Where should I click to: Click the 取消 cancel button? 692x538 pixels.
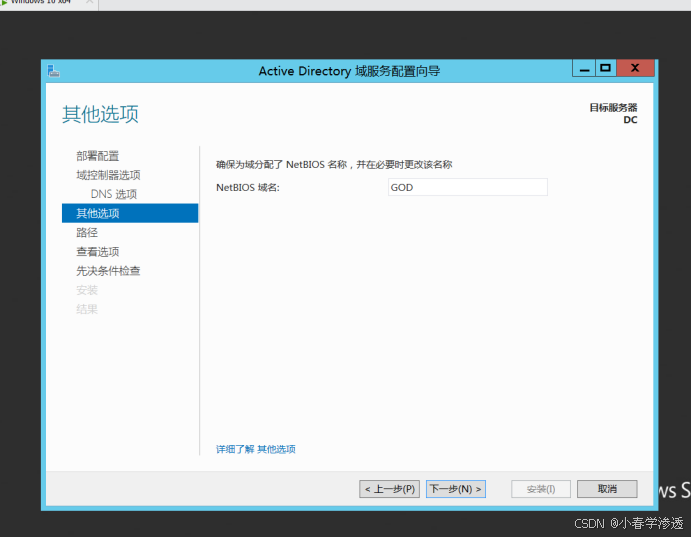pos(607,489)
